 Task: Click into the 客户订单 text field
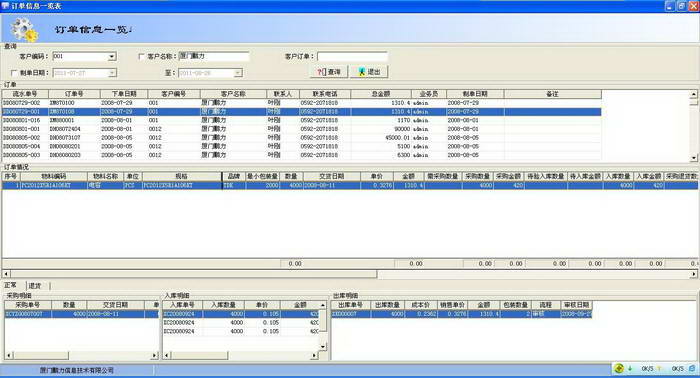pyautogui.click(x=352, y=56)
